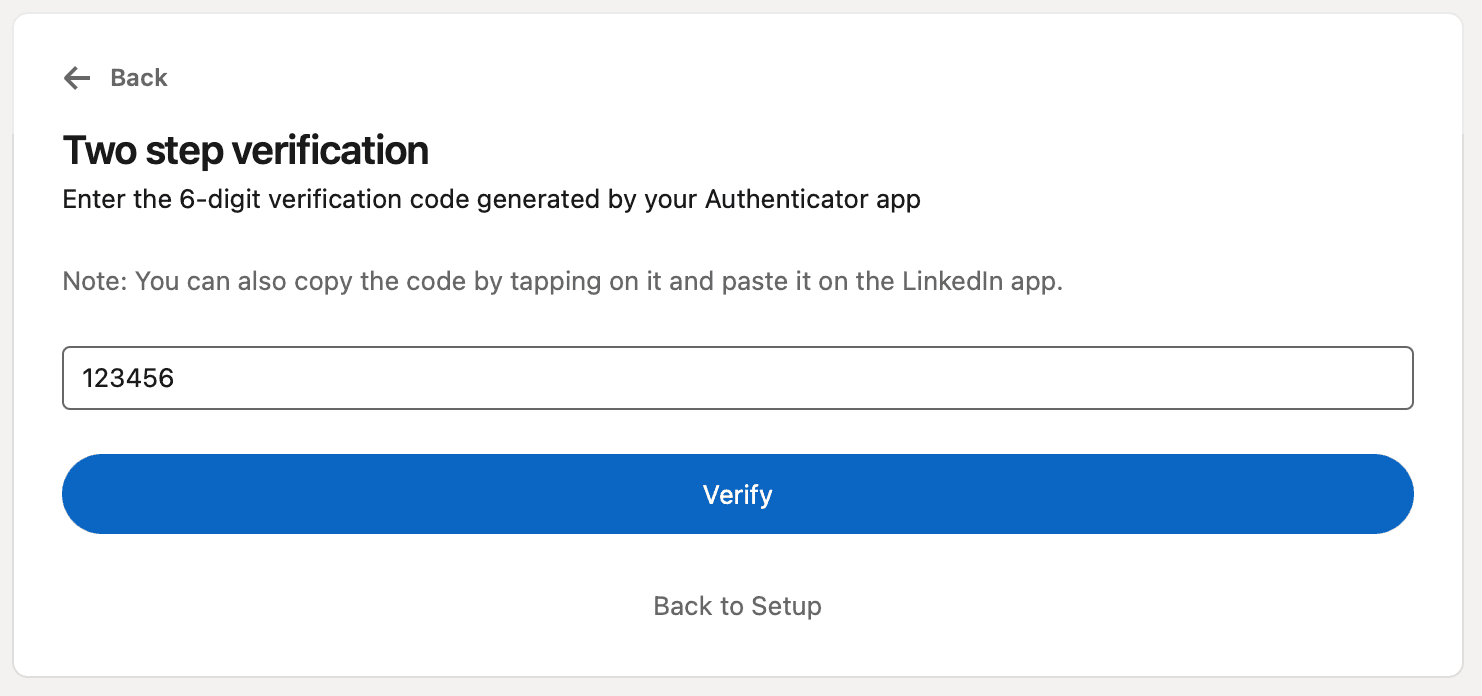Click the Verify button

(738, 494)
